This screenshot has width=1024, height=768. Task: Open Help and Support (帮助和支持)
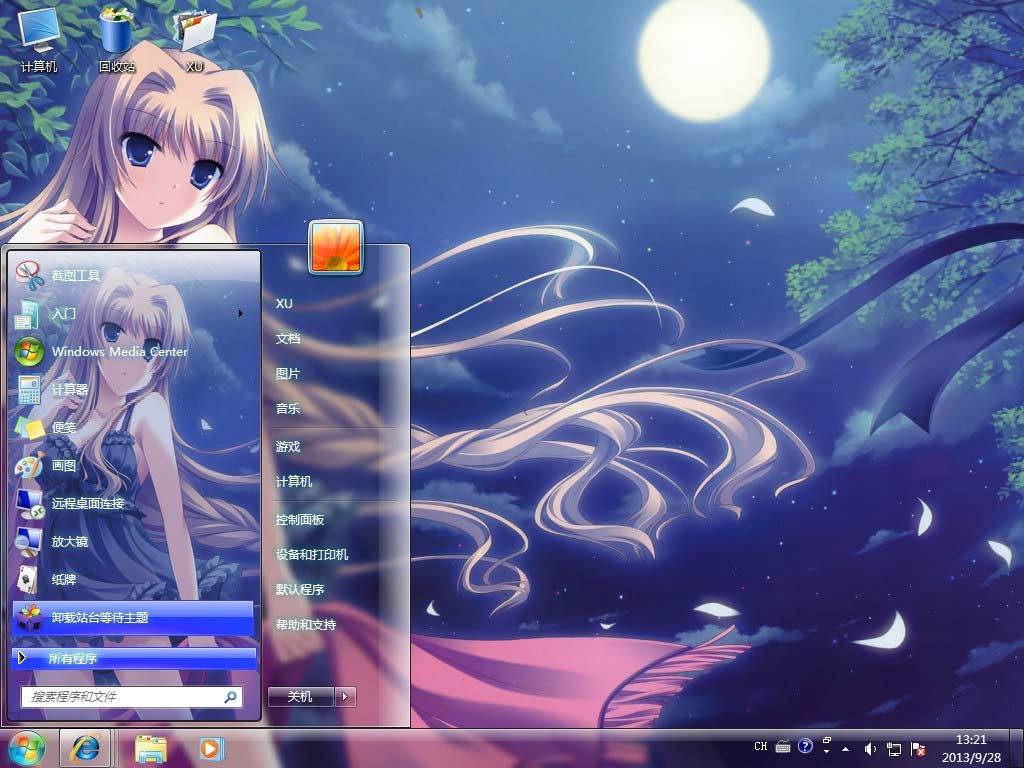click(x=306, y=625)
